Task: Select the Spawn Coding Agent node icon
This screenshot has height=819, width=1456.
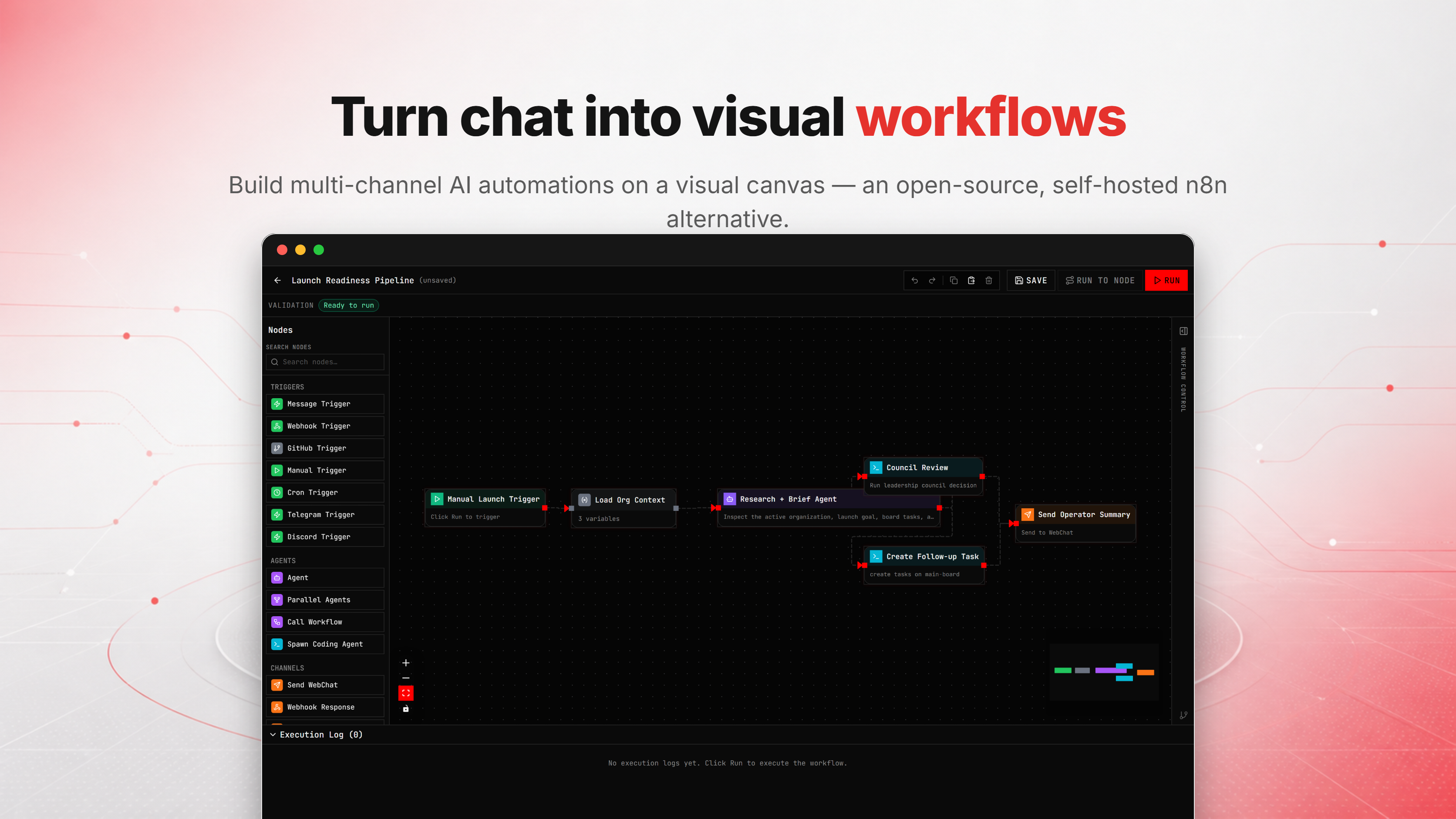Action: click(x=277, y=644)
